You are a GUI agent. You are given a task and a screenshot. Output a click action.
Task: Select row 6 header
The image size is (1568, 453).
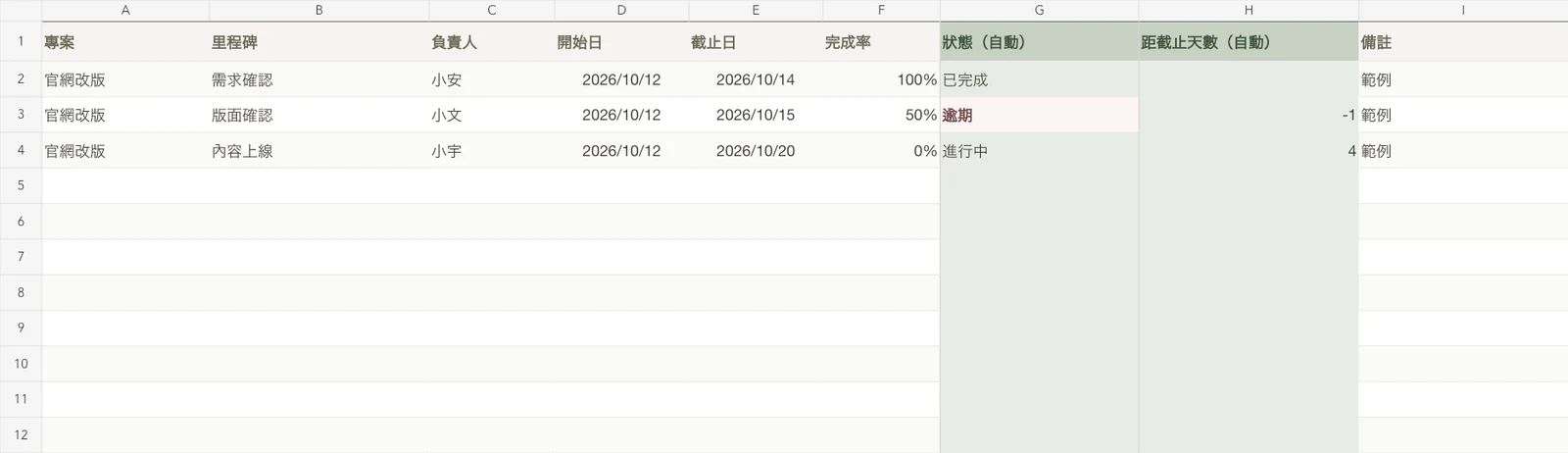[x=21, y=221]
